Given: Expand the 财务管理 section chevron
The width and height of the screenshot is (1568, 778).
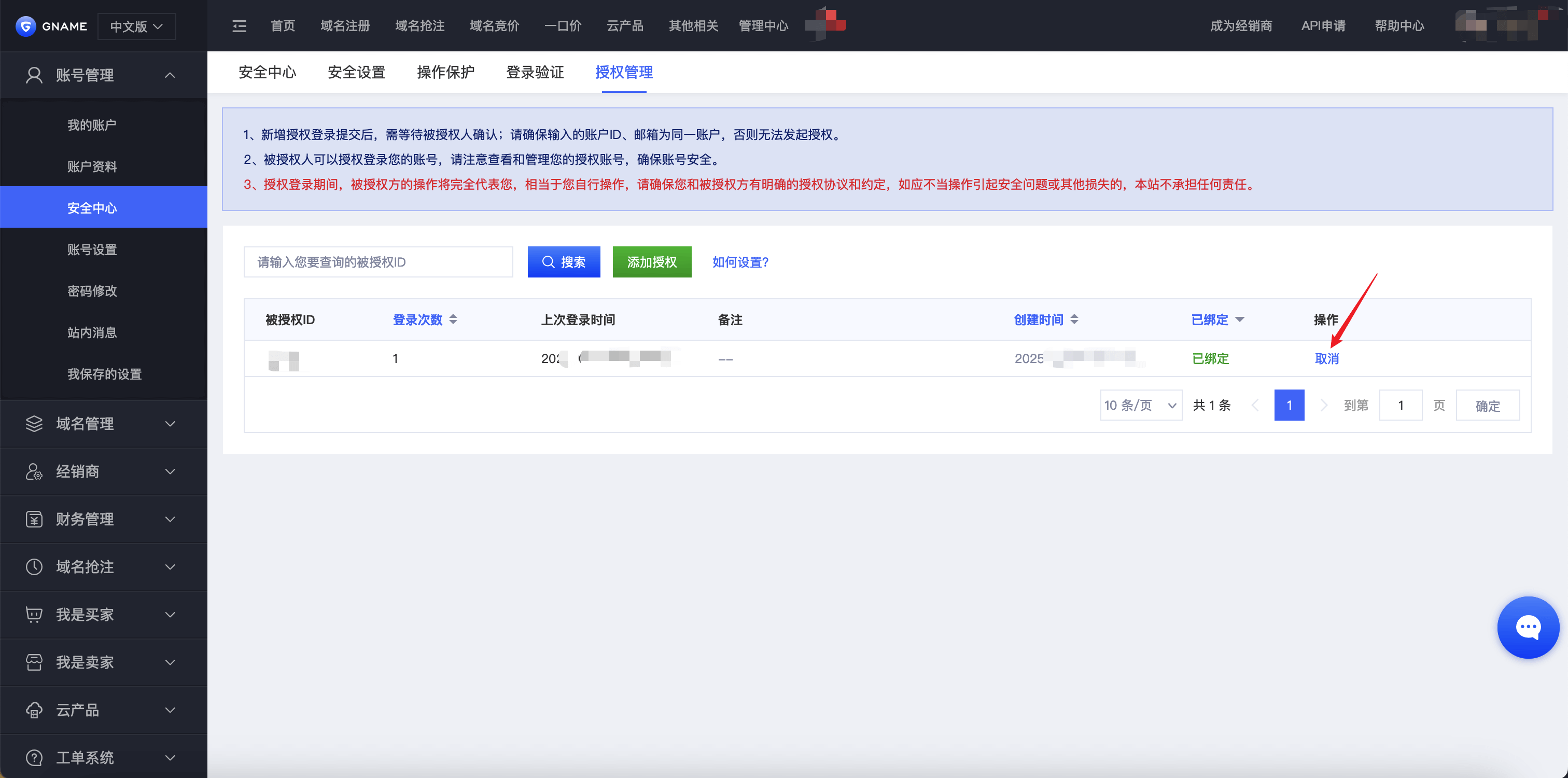Looking at the screenshot, I should 170,519.
